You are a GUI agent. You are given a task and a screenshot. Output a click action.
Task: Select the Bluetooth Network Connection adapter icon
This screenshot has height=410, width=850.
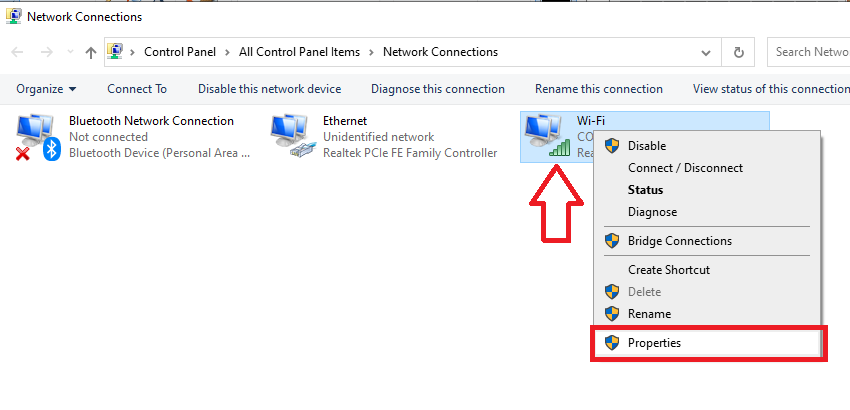(37, 137)
